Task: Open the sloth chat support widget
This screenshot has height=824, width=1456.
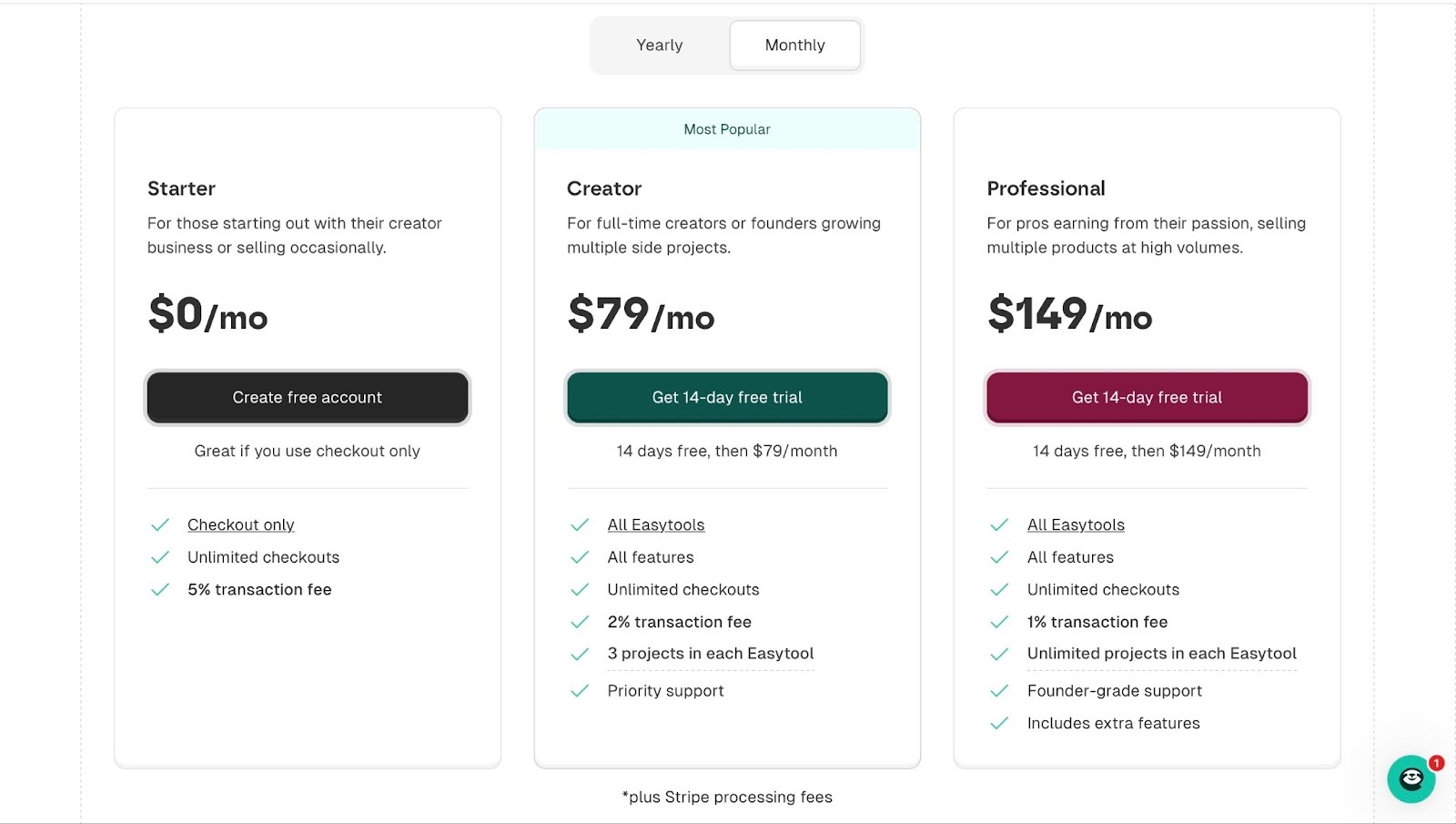Action: pos(1410,779)
